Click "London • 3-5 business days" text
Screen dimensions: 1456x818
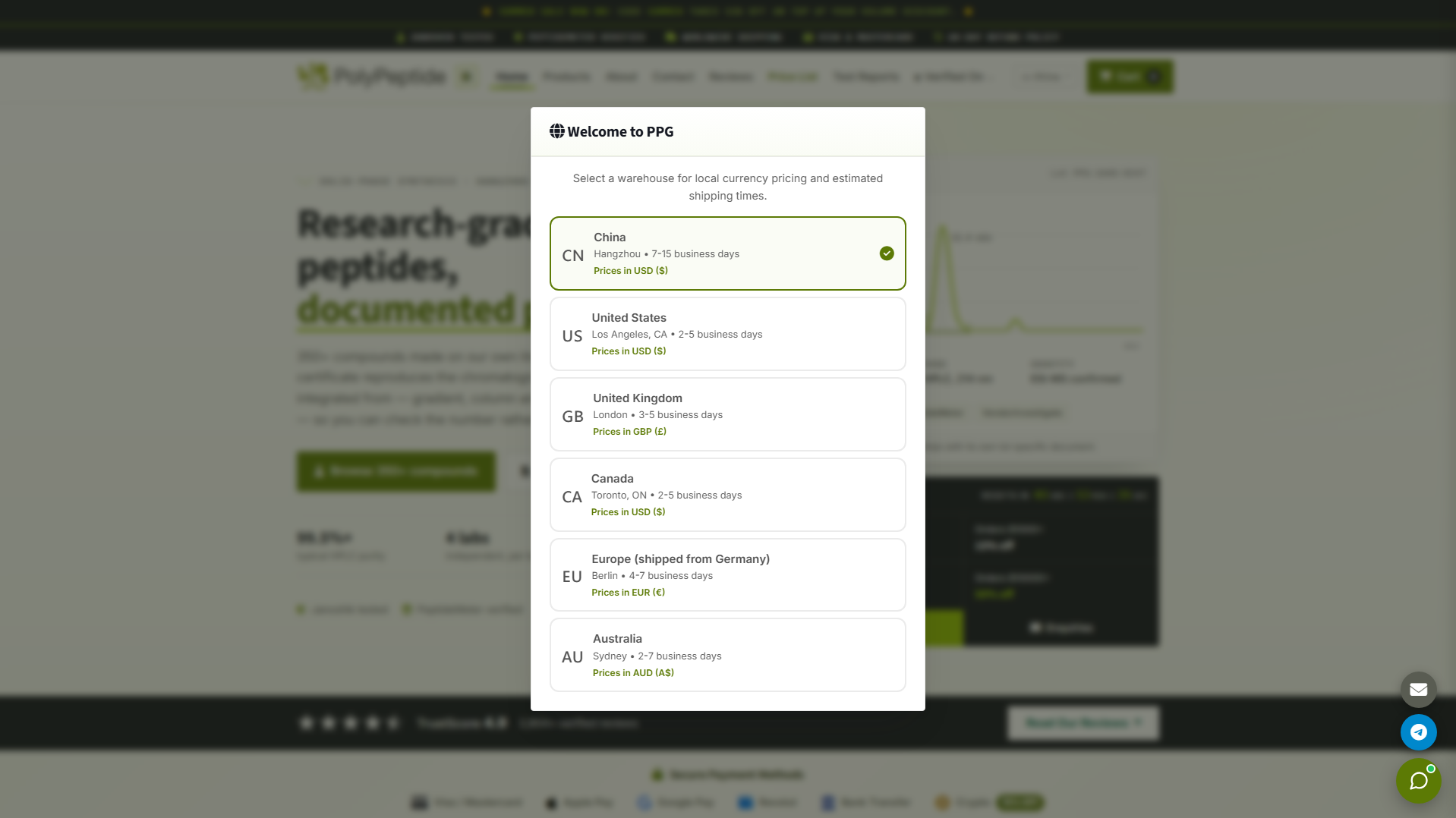[x=658, y=415]
